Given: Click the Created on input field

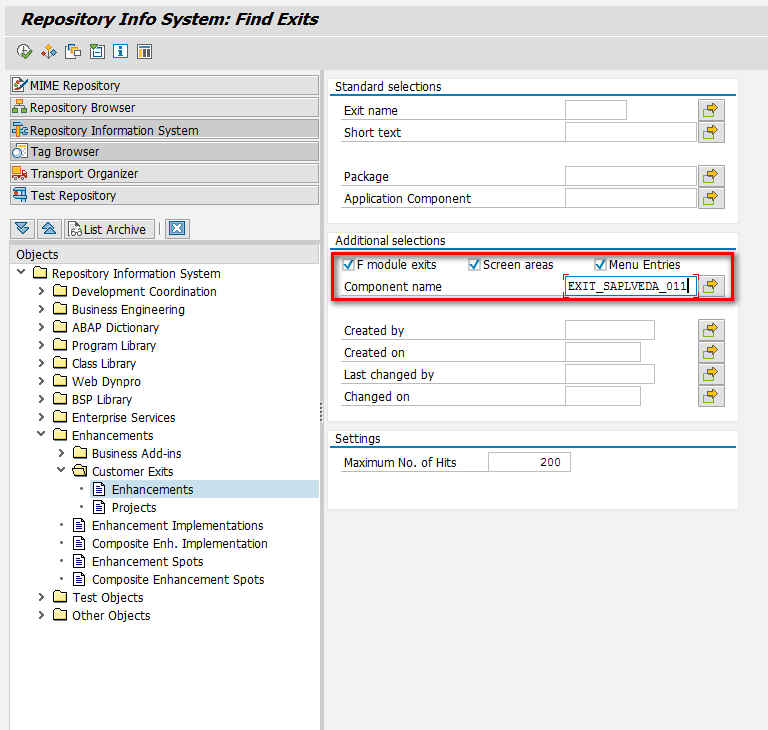Looking at the screenshot, I should (x=602, y=352).
